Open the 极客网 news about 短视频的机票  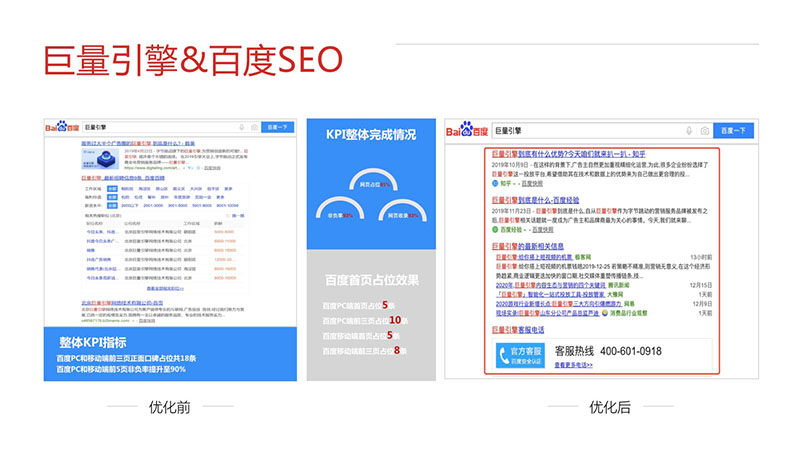pyautogui.click(x=534, y=257)
